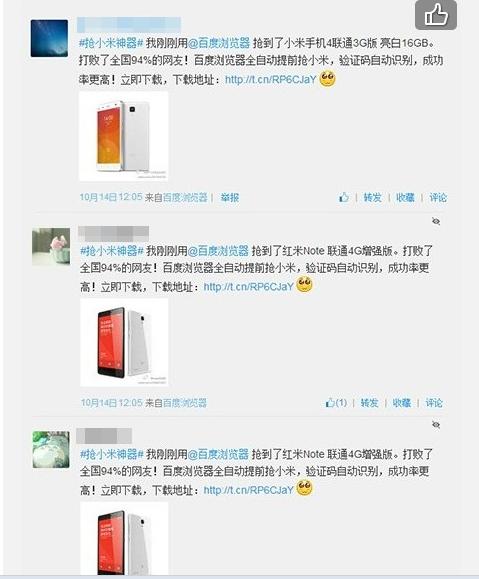Open the second poster's flower avatar
This screenshot has width=479, height=579.
click(51, 247)
